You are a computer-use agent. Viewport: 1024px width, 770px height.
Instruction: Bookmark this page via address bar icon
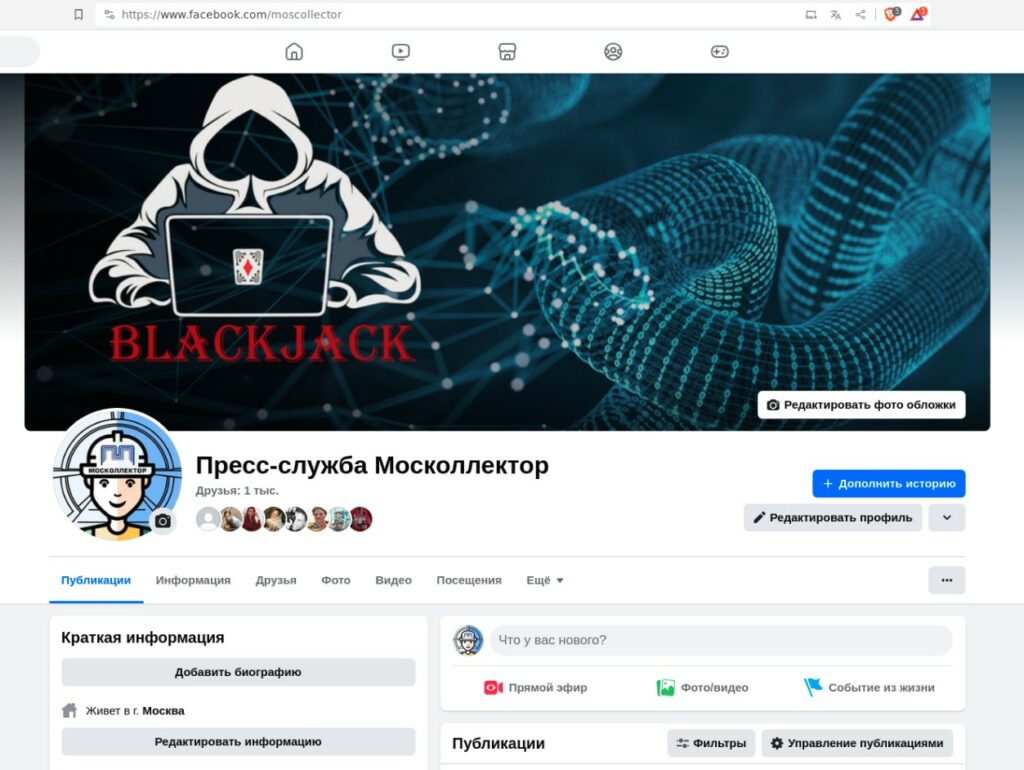click(x=78, y=14)
